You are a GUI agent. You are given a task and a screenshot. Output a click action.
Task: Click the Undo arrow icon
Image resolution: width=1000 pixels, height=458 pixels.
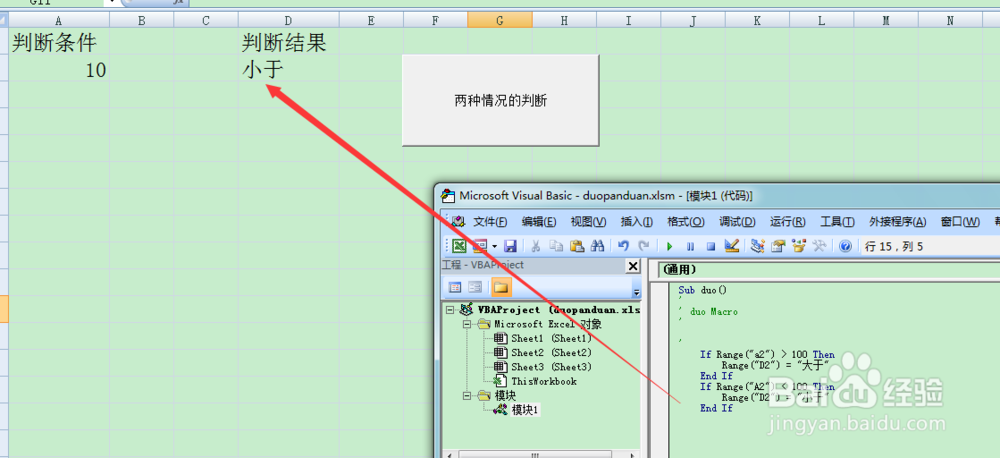tap(624, 246)
